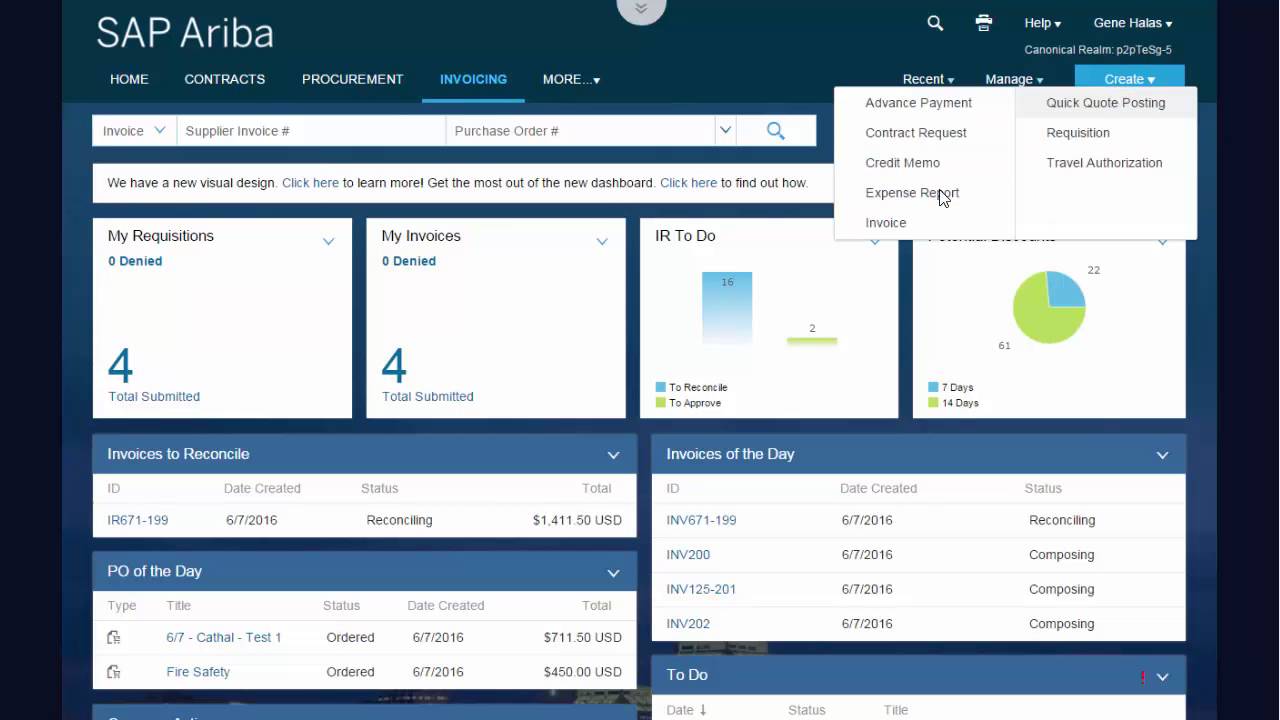Screen dimensions: 1280x720
Task: Click the To Reconcile bar showing 16
Action: coord(727,308)
